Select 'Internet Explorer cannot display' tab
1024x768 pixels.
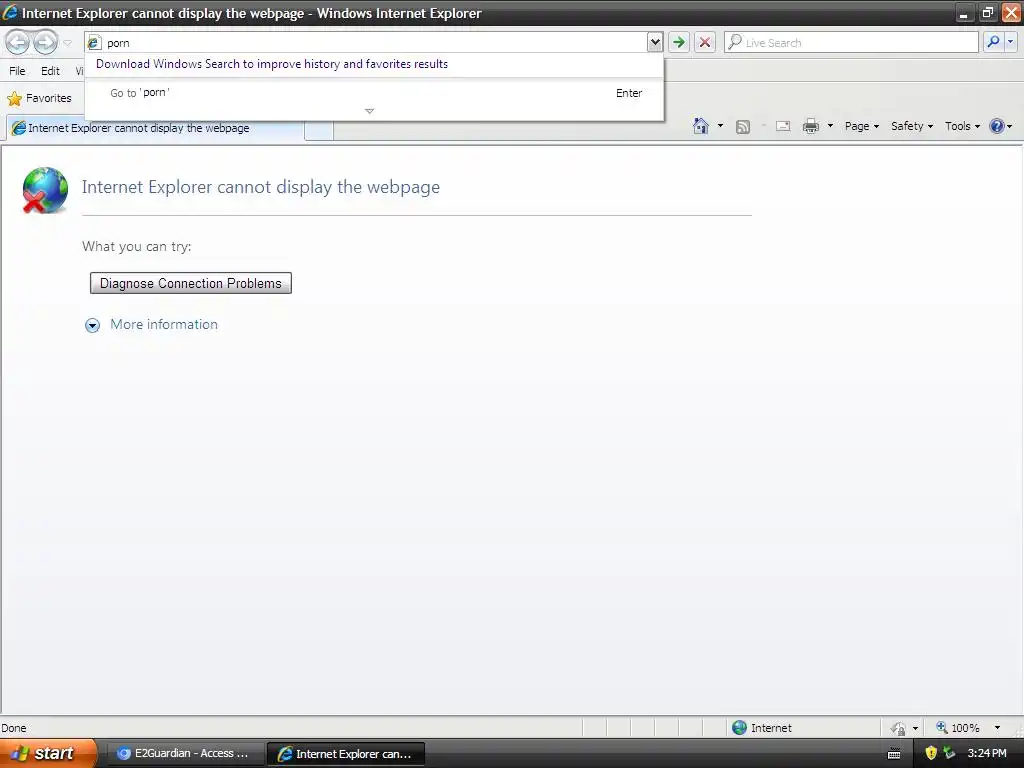pos(155,128)
